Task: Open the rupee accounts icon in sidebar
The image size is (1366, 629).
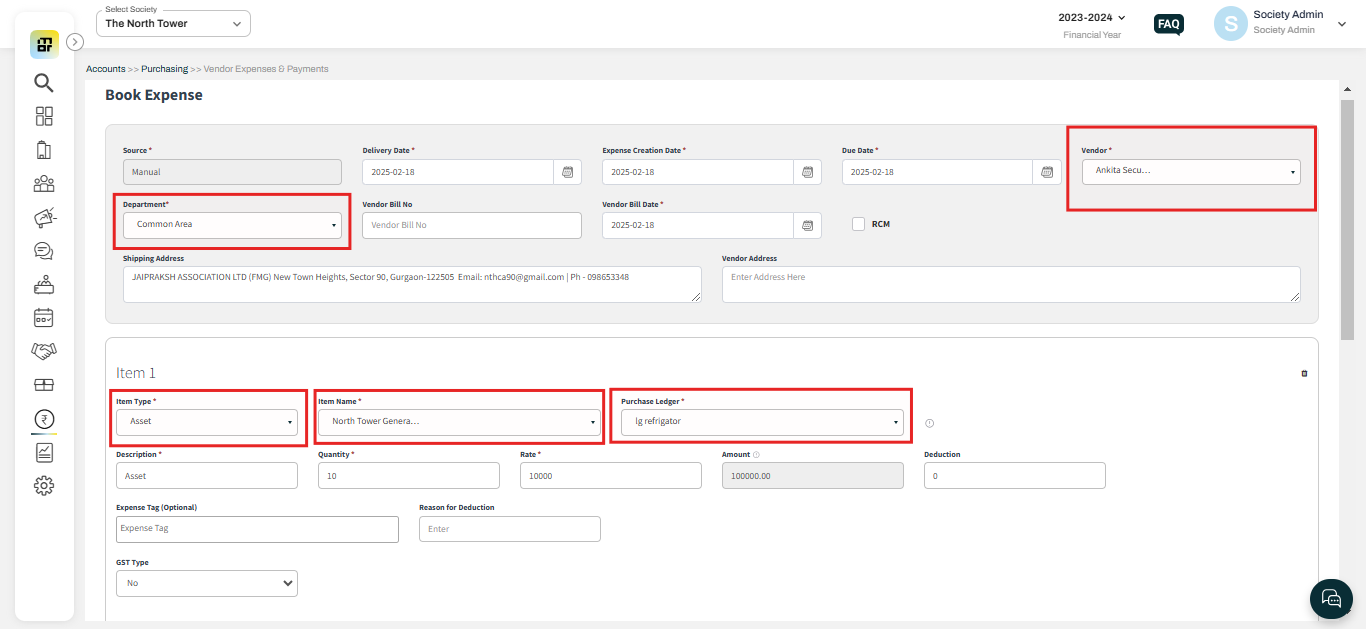Action: click(43, 419)
